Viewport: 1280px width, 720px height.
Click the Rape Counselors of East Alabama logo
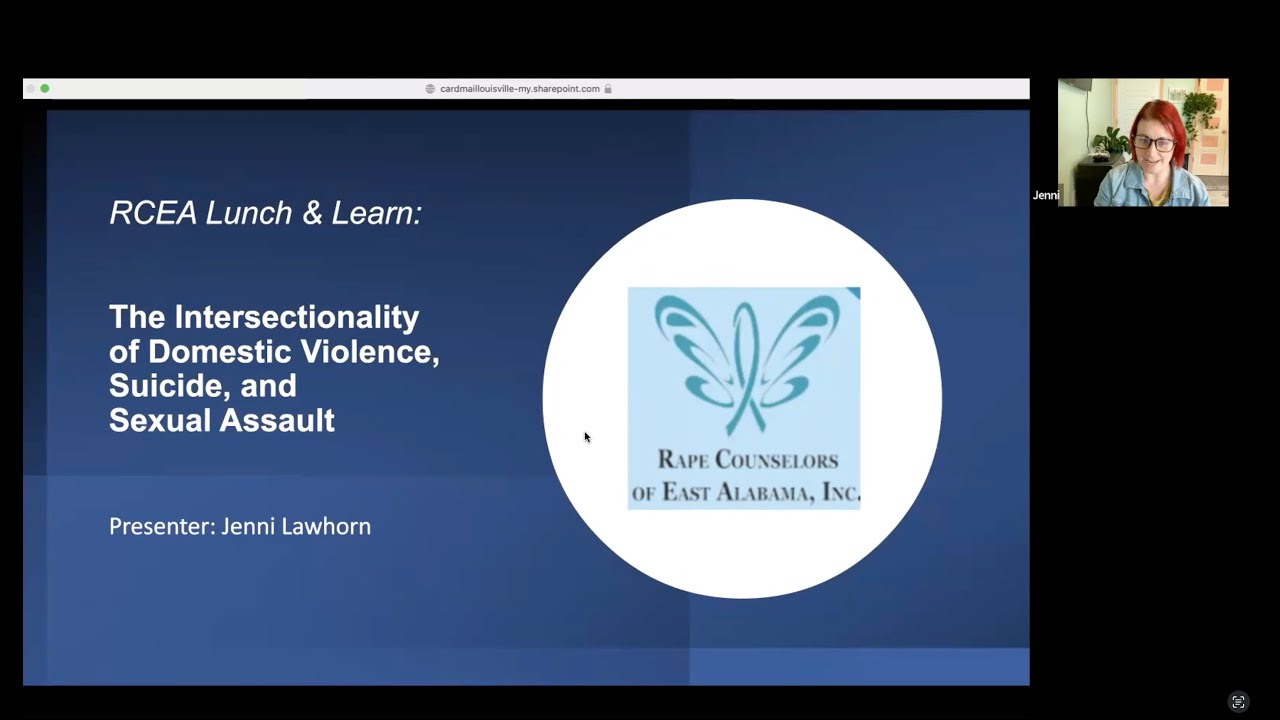744,398
